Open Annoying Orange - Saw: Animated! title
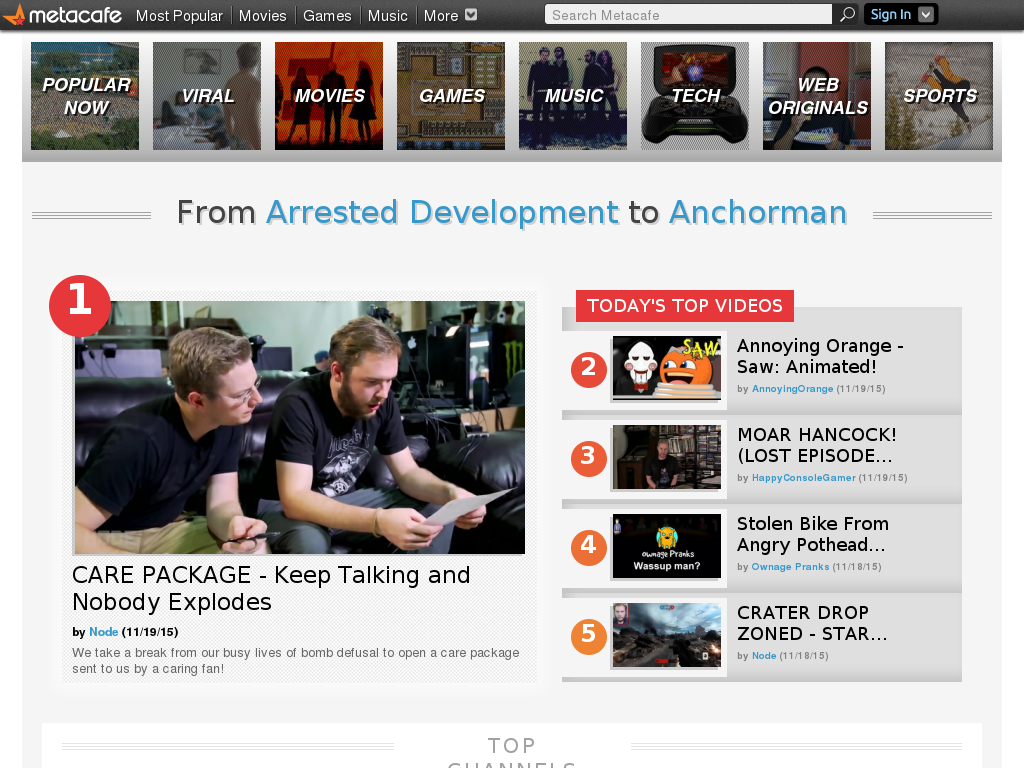Image resolution: width=1024 pixels, height=768 pixels. 820,356
